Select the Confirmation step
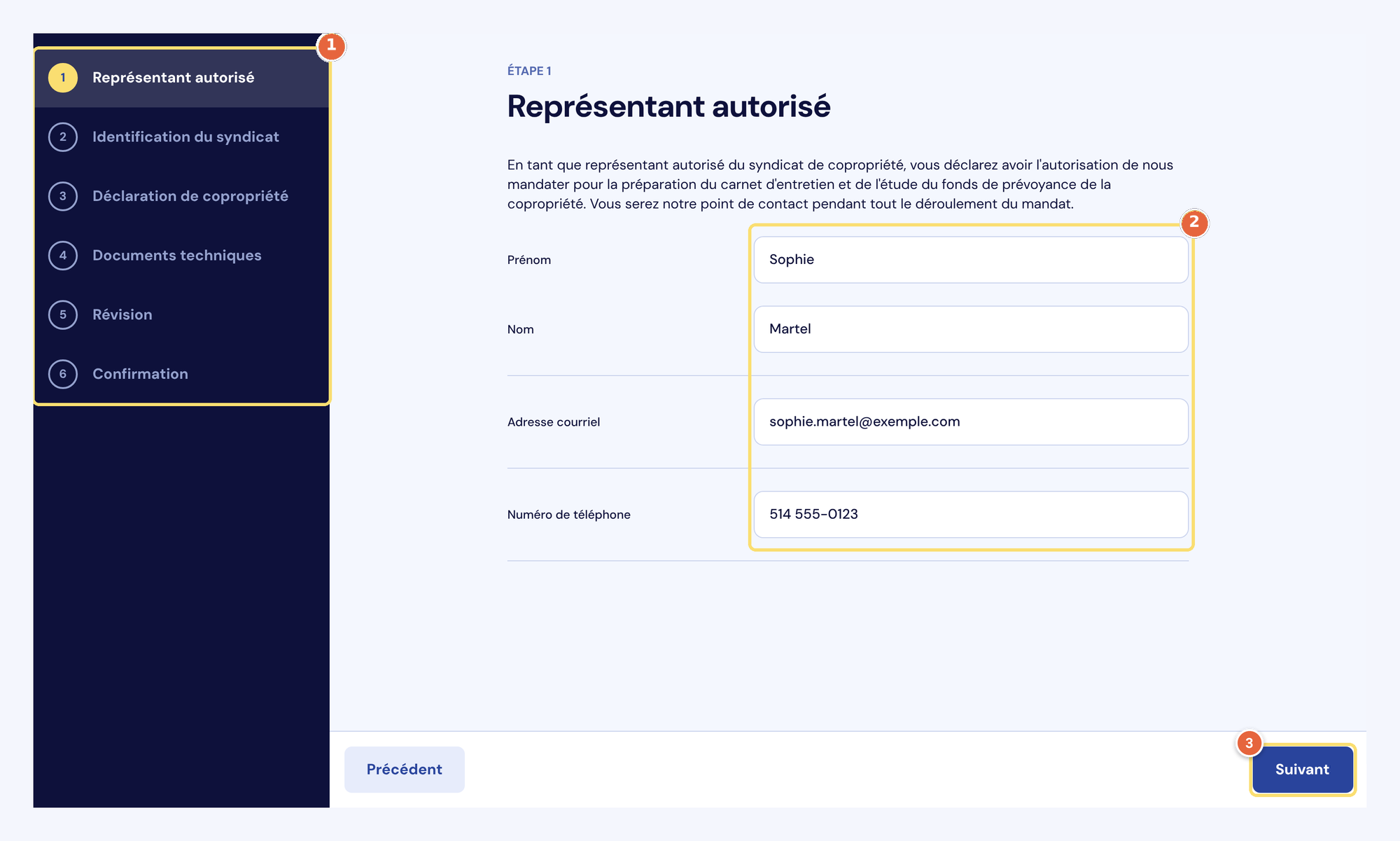Screen dimensions: 1400x841 (140, 374)
